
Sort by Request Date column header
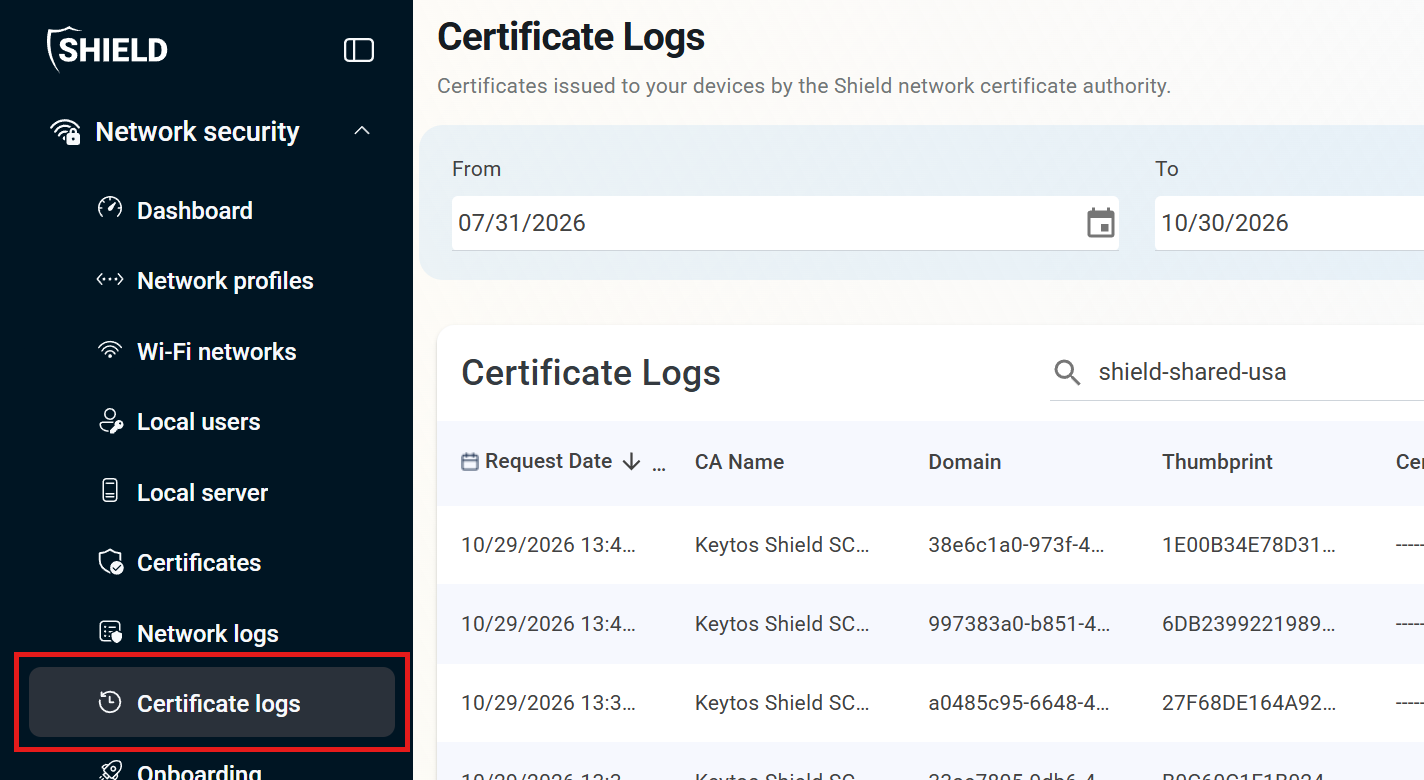(x=548, y=462)
